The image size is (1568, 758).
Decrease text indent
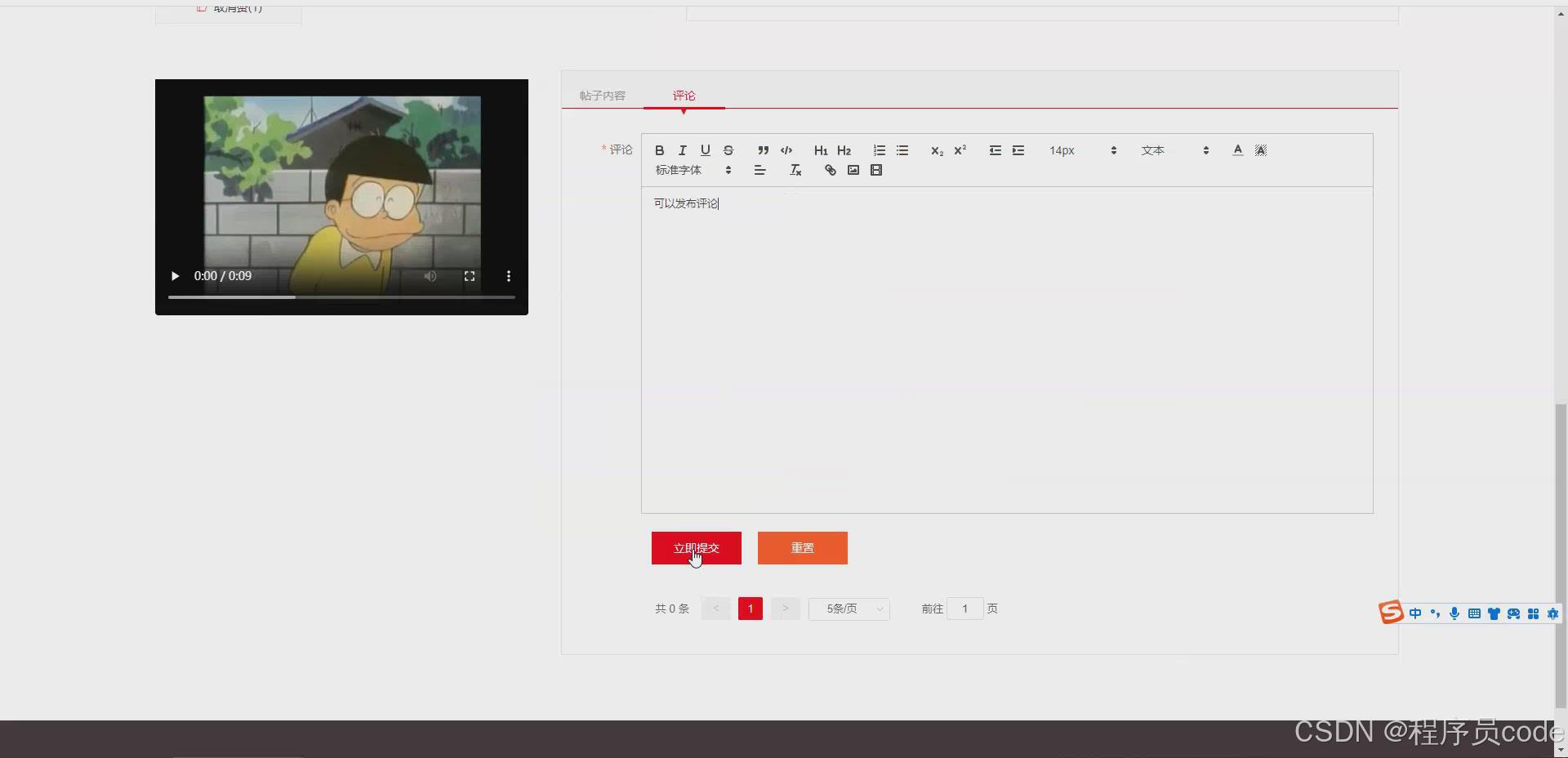tap(996, 150)
